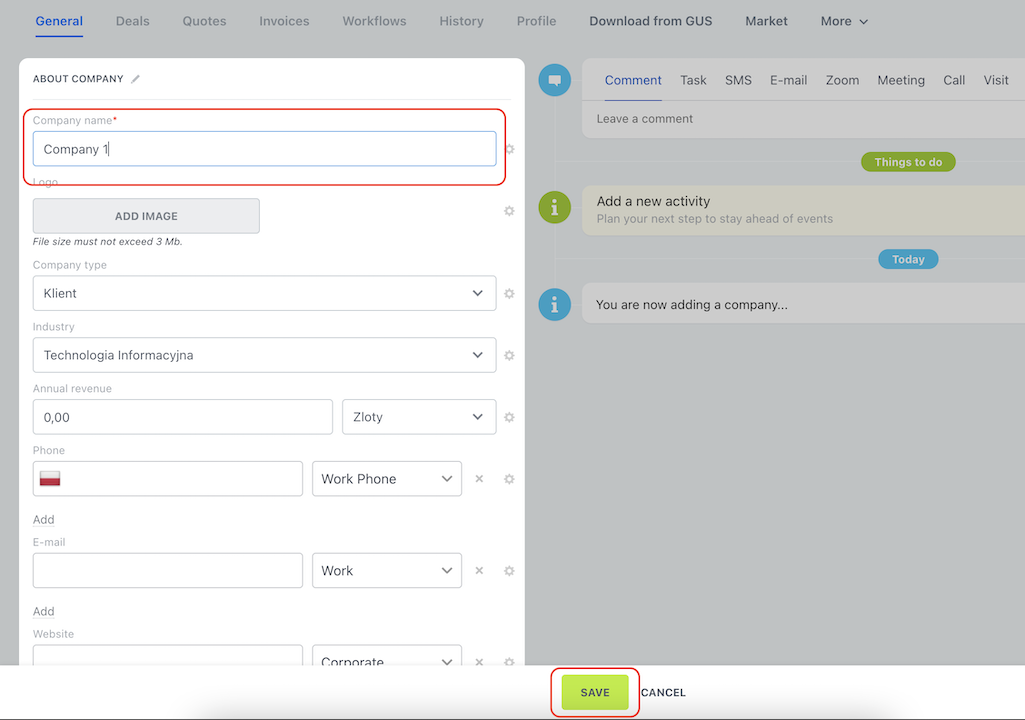Switch to the Deals tab
This screenshot has height=720, width=1025.
tap(133, 21)
